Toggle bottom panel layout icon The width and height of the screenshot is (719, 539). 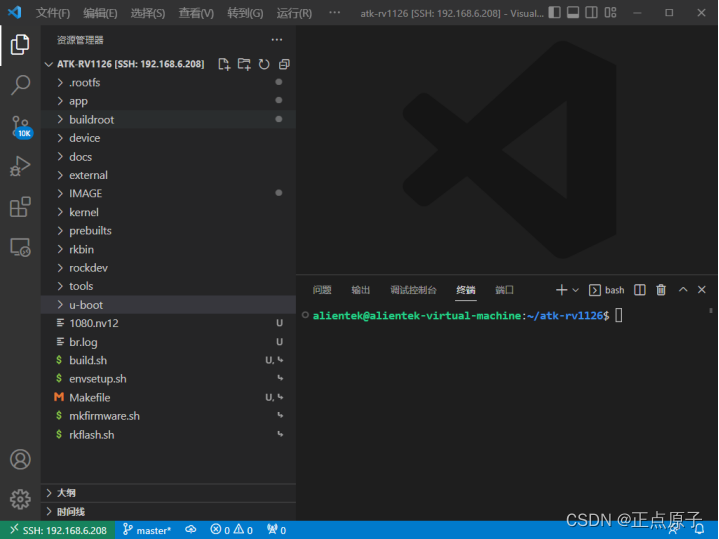[573, 12]
